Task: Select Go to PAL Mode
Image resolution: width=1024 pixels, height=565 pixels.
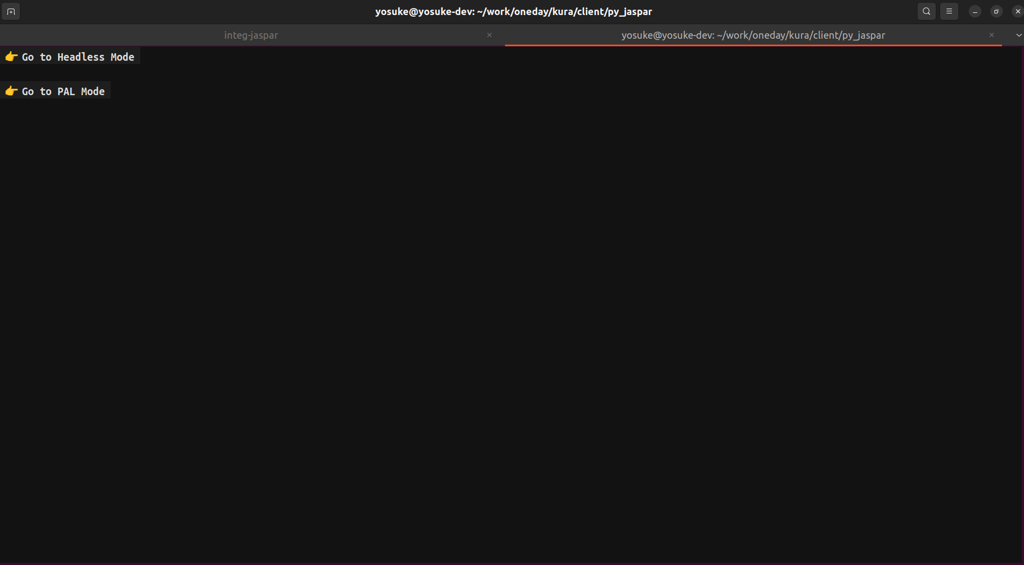Action: pyautogui.click(x=56, y=91)
